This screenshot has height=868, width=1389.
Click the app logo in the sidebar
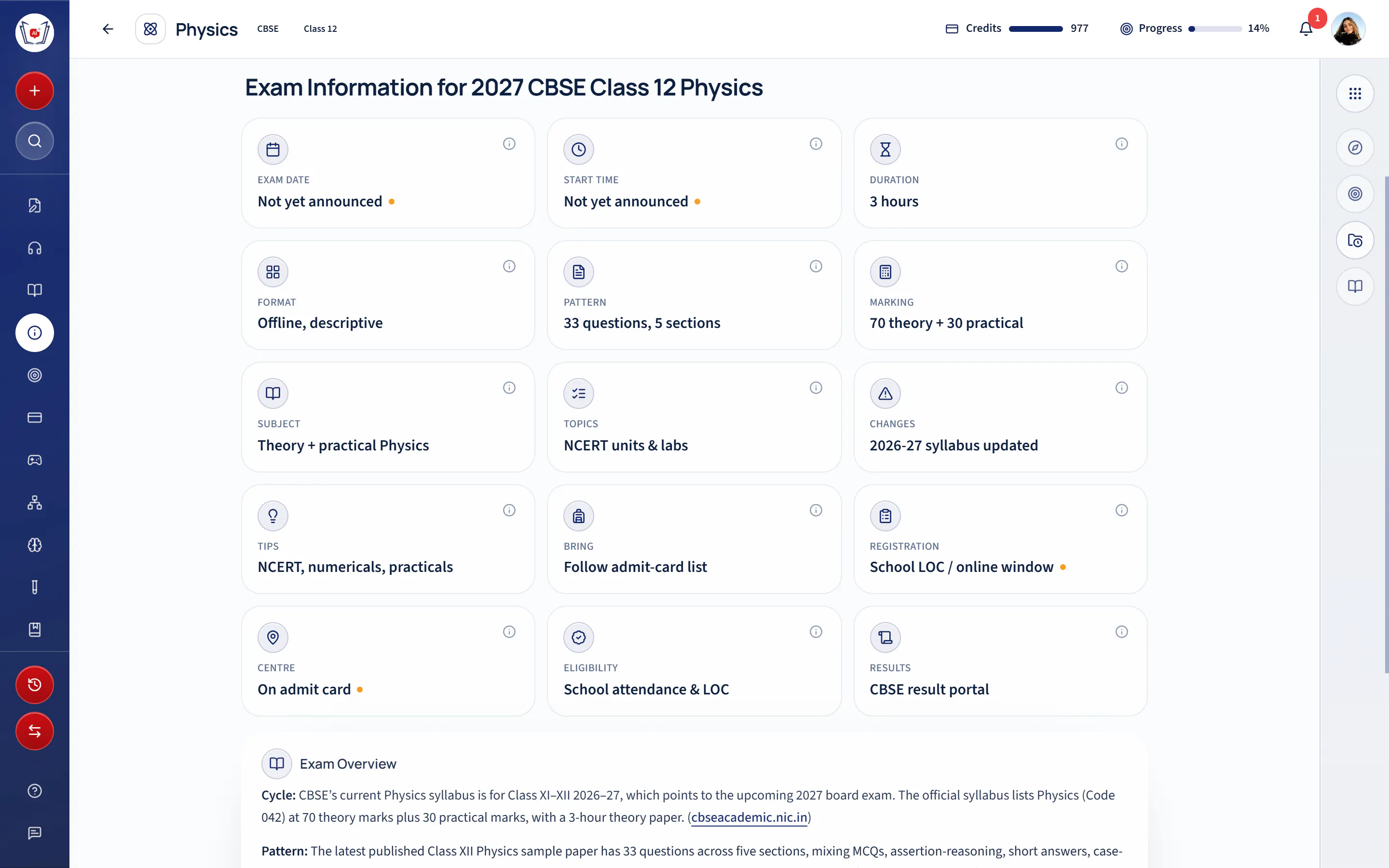click(x=34, y=33)
